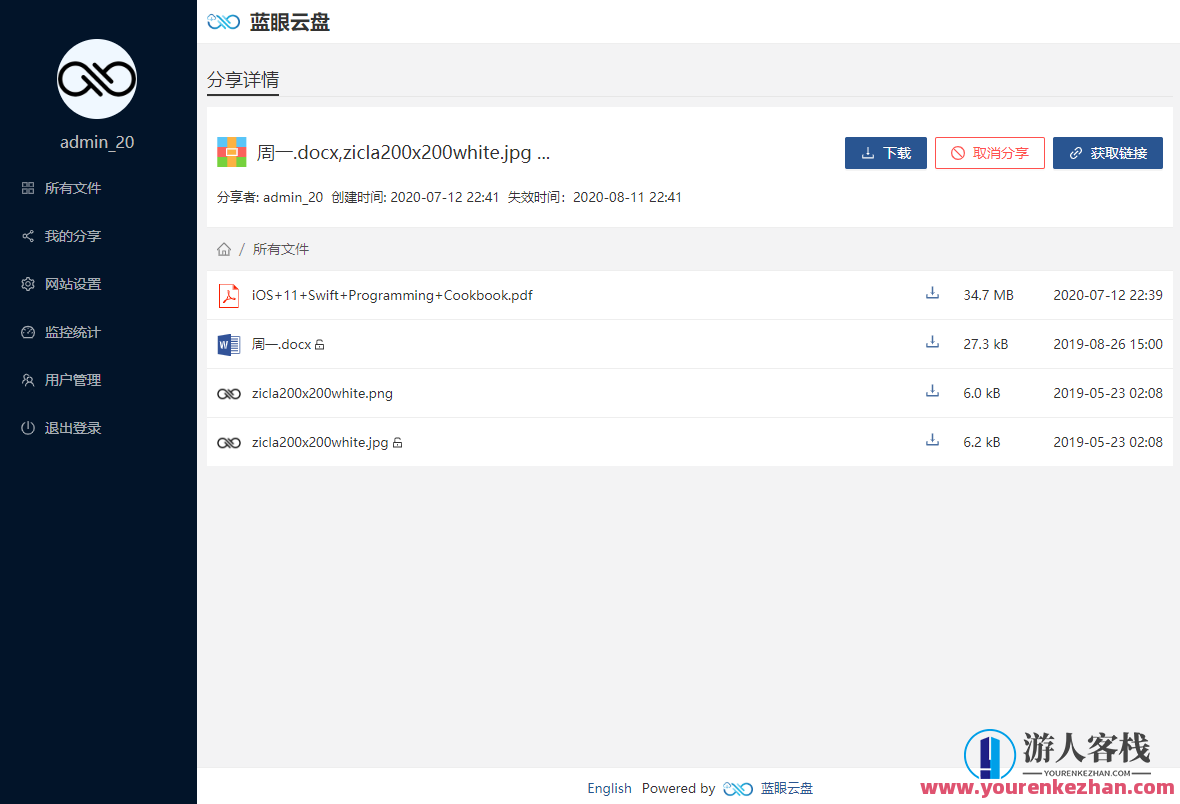
Task: Click the home icon in the breadcrumb
Action: 224,248
